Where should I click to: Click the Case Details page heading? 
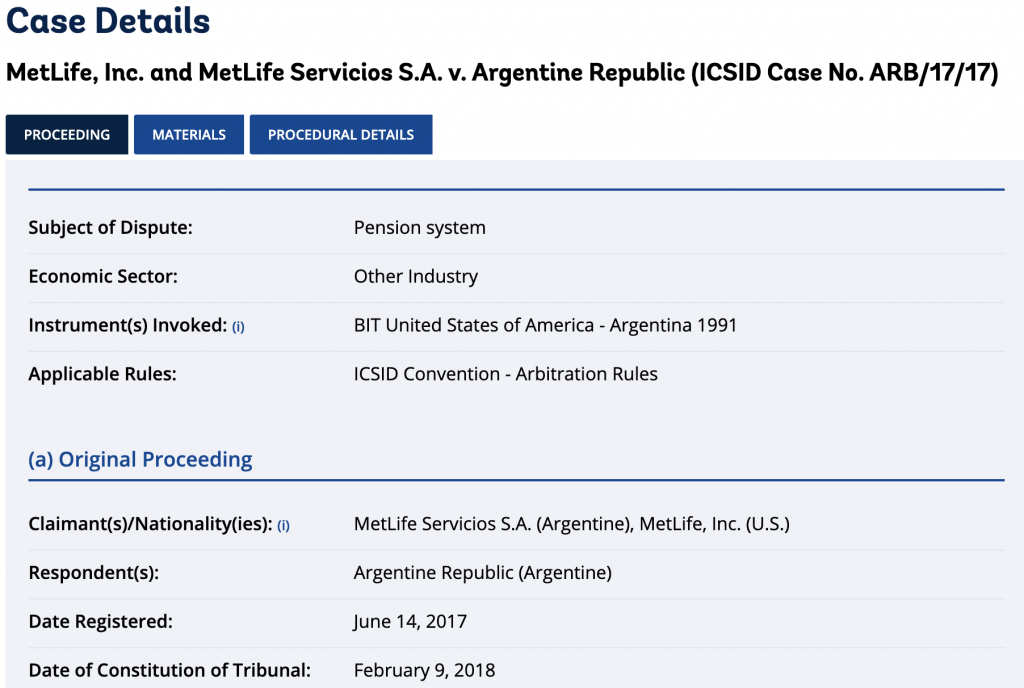(108, 20)
